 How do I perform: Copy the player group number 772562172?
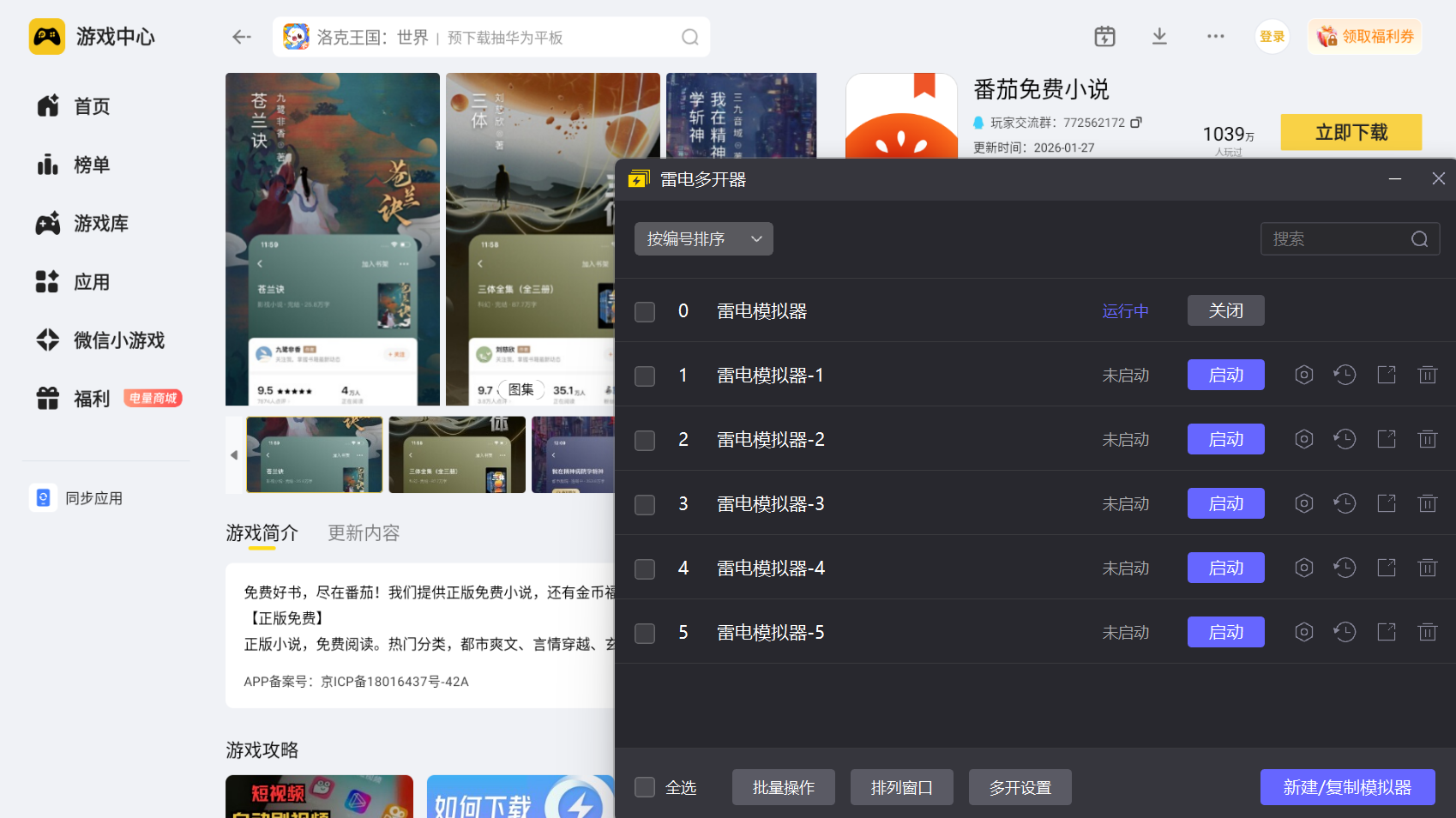click(x=1136, y=123)
